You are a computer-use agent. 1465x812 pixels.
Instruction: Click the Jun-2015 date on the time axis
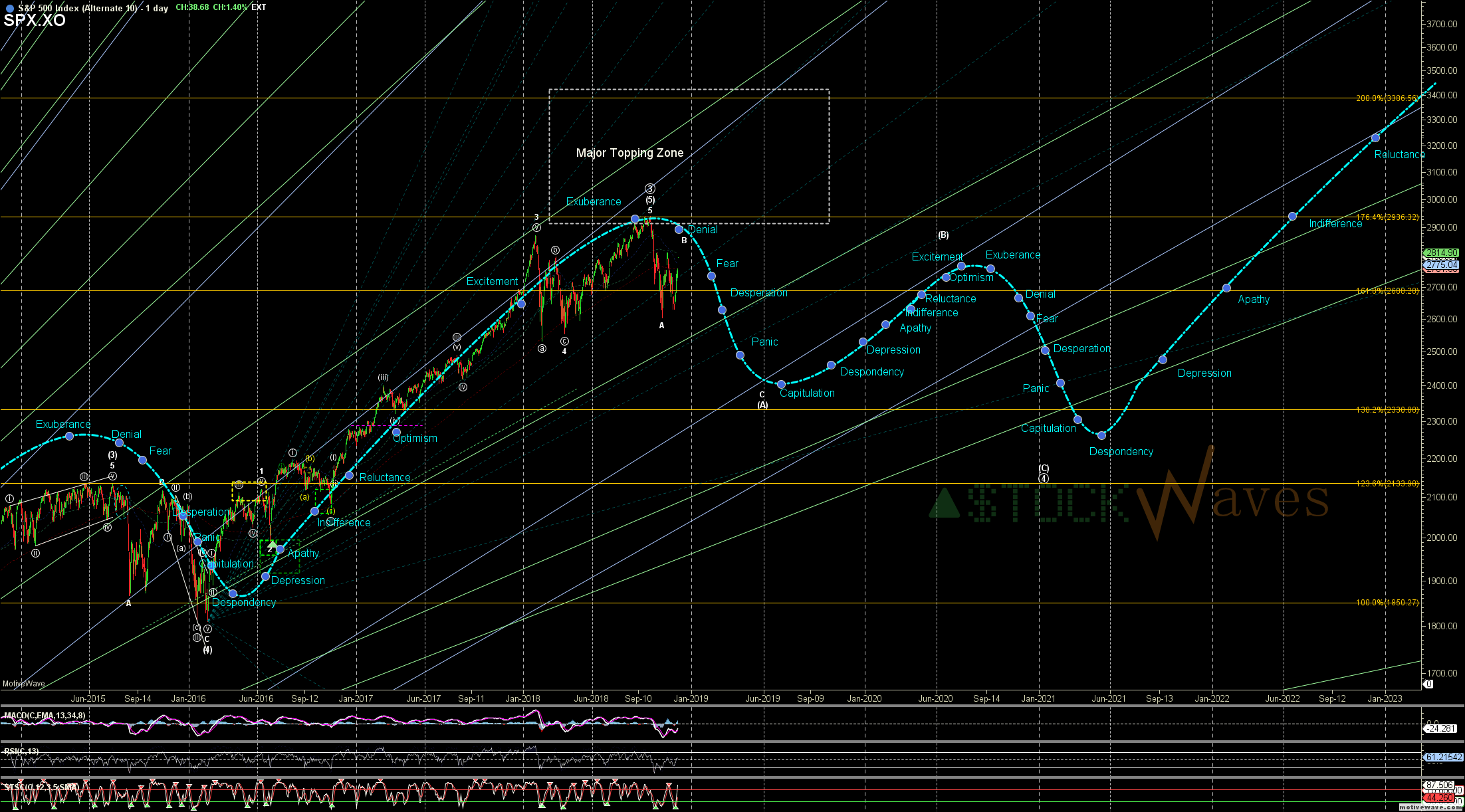pyautogui.click(x=88, y=698)
